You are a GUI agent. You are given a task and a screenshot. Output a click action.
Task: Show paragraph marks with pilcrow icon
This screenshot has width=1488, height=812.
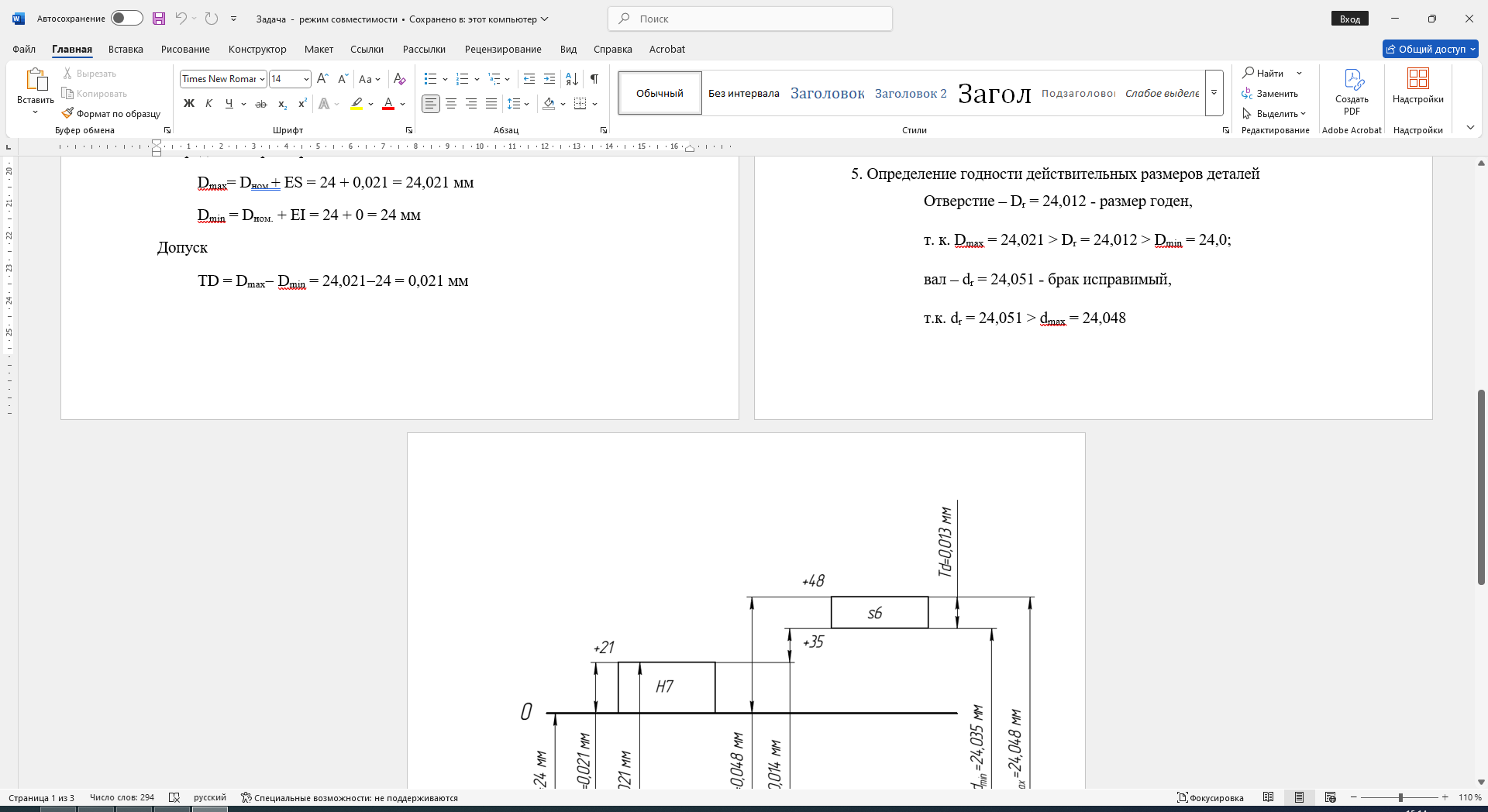click(594, 79)
